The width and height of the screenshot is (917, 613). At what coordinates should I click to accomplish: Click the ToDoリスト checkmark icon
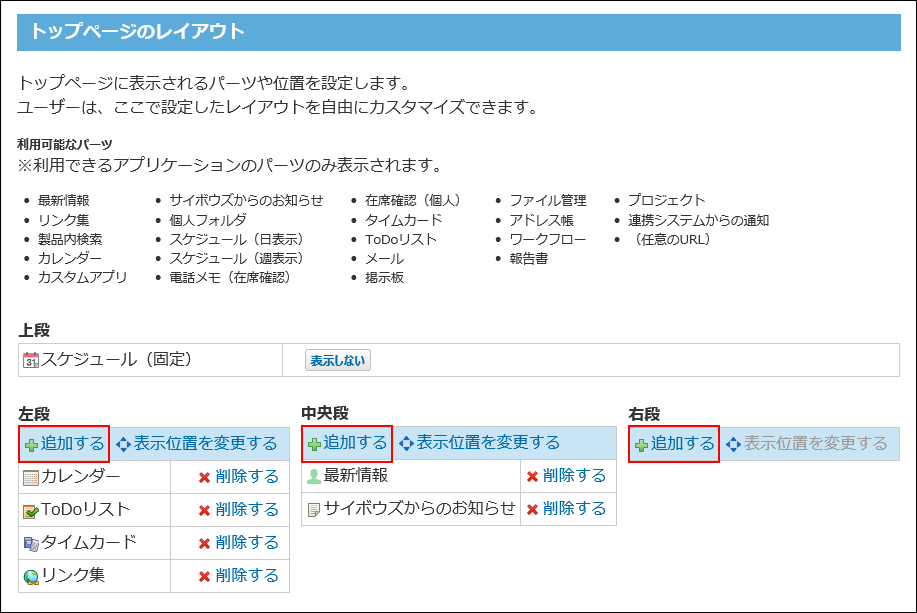[31, 512]
